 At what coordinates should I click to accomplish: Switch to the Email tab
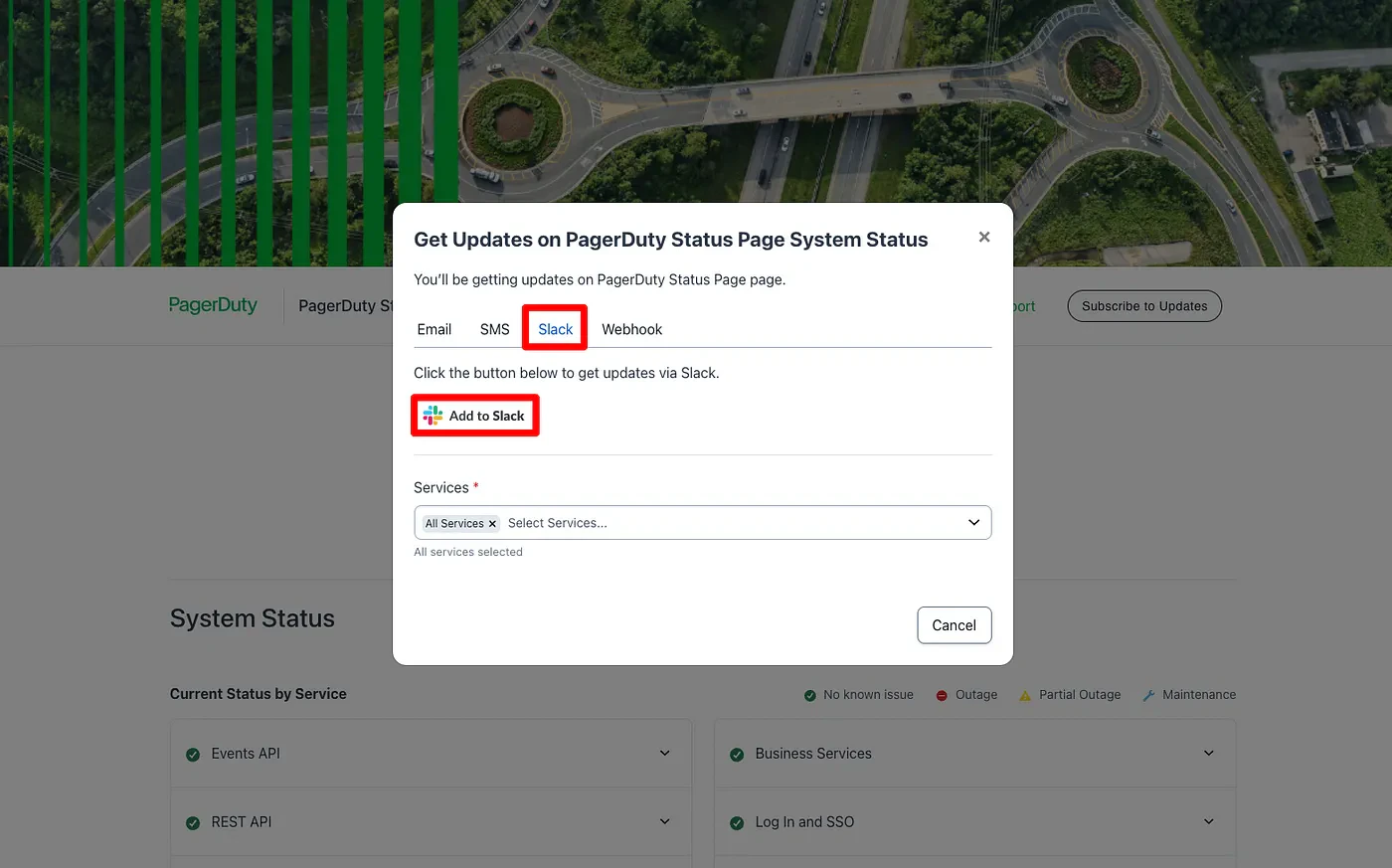click(435, 329)
